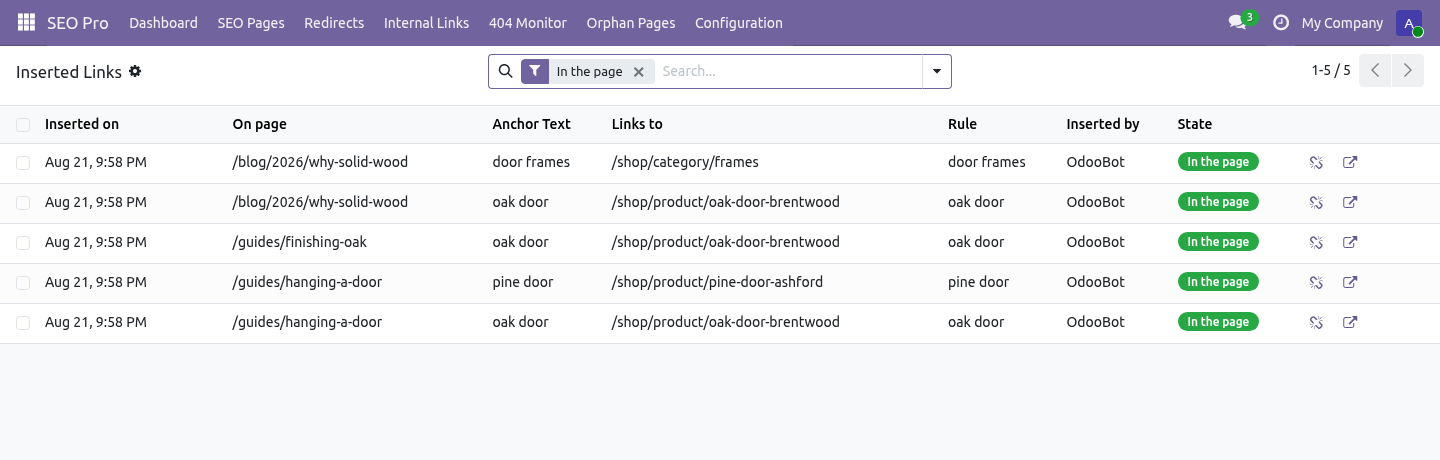
Task: Toggle the select-all checkbox in header
Action: pyautogui.click(x=23, y=124)
